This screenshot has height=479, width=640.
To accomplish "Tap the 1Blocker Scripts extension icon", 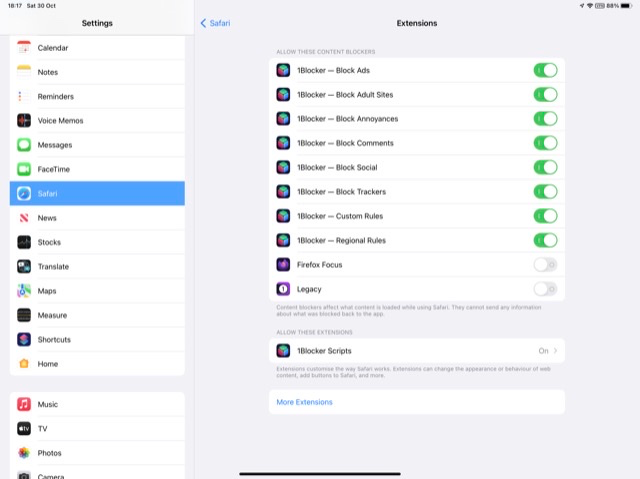I will [283, 350].
